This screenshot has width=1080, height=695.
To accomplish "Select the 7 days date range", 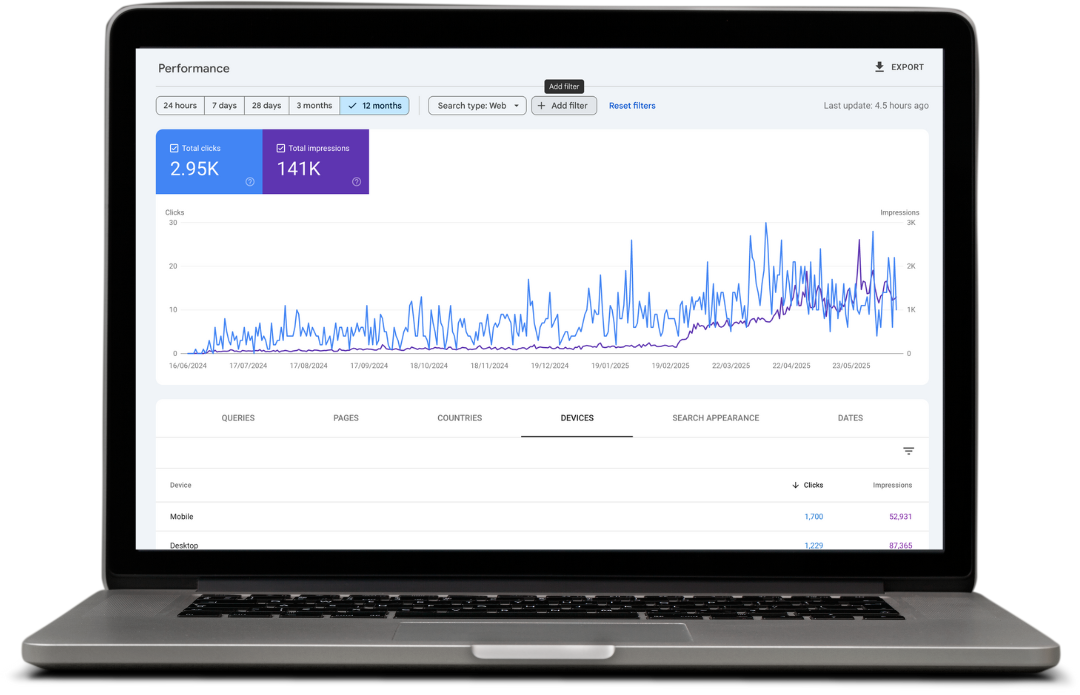I will point(224,106).
